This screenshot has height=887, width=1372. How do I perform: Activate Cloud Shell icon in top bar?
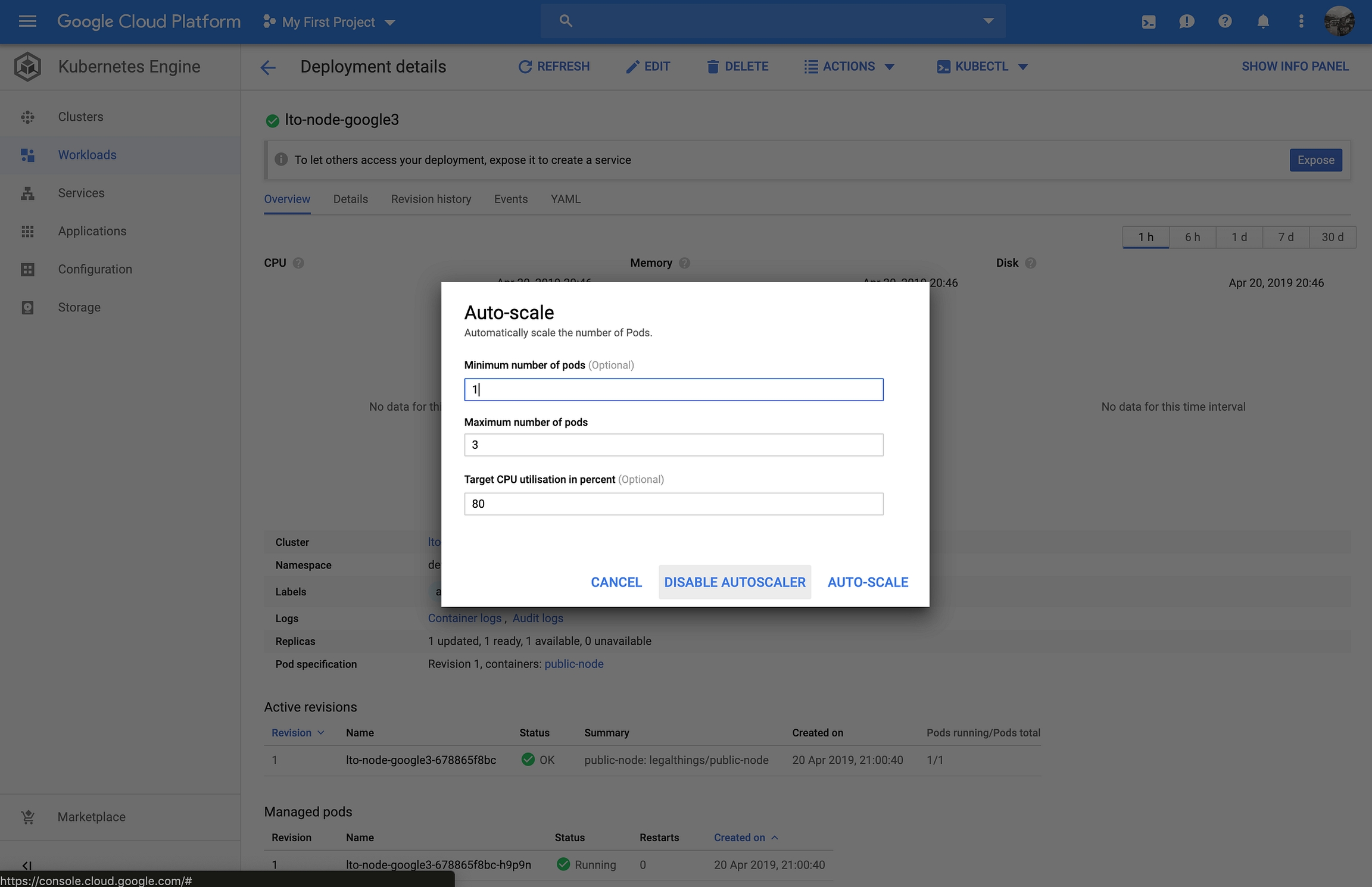pyautogui.click(x=1148, y=22)
